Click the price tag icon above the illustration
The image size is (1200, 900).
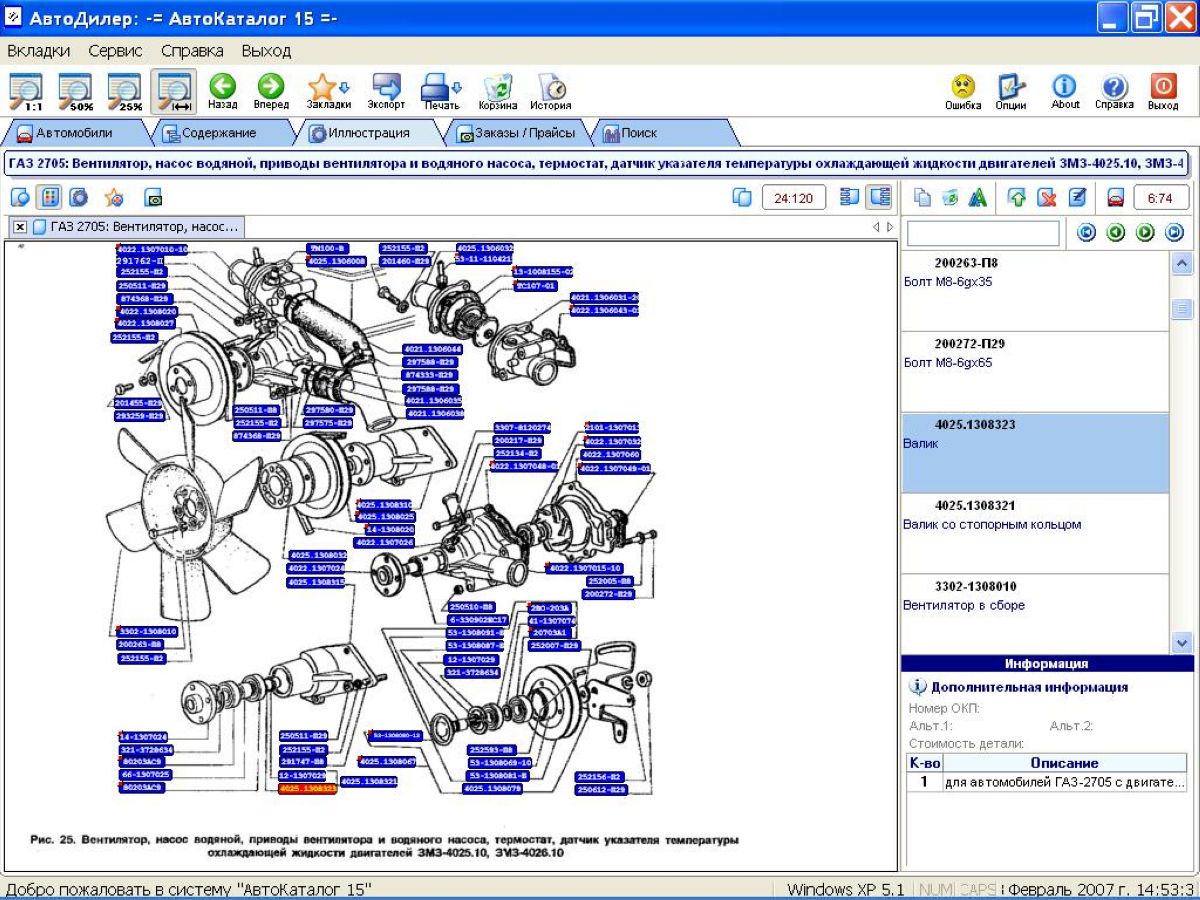click(153, 197)
